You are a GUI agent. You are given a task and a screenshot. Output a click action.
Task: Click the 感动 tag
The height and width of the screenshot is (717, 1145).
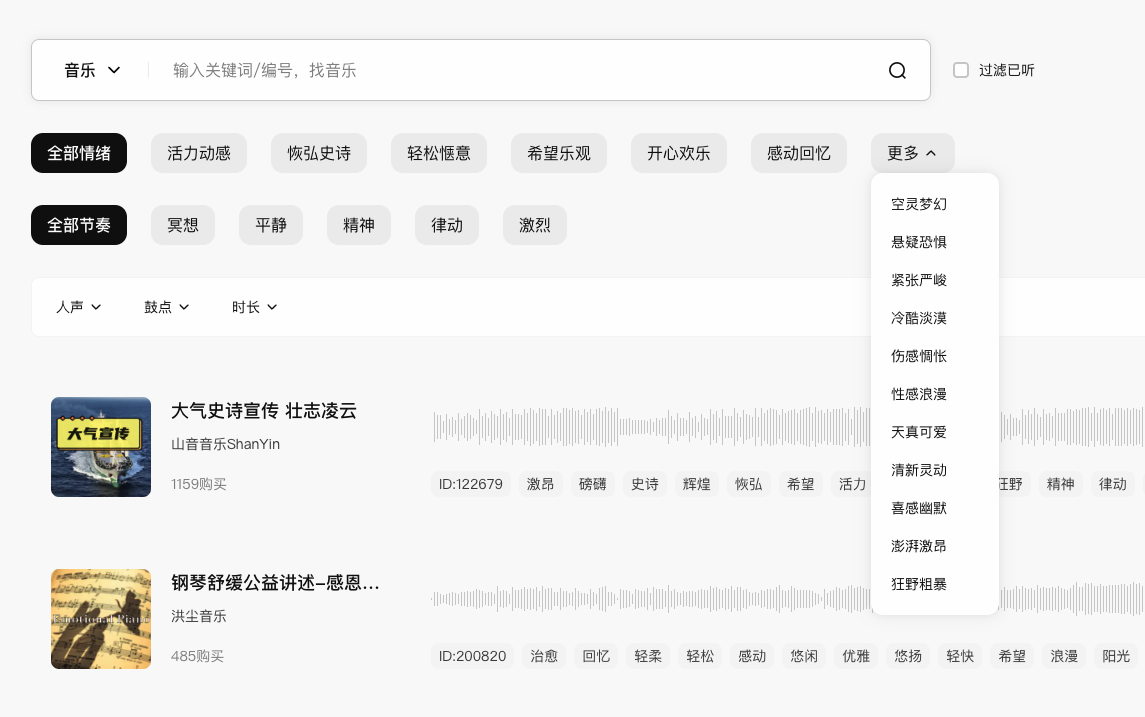(752, 656)
